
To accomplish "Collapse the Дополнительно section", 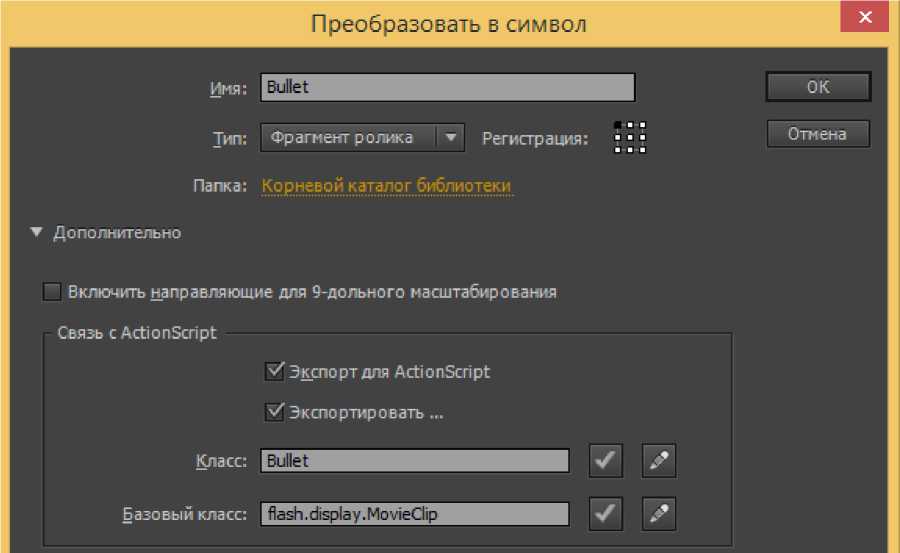I will 37,233.
